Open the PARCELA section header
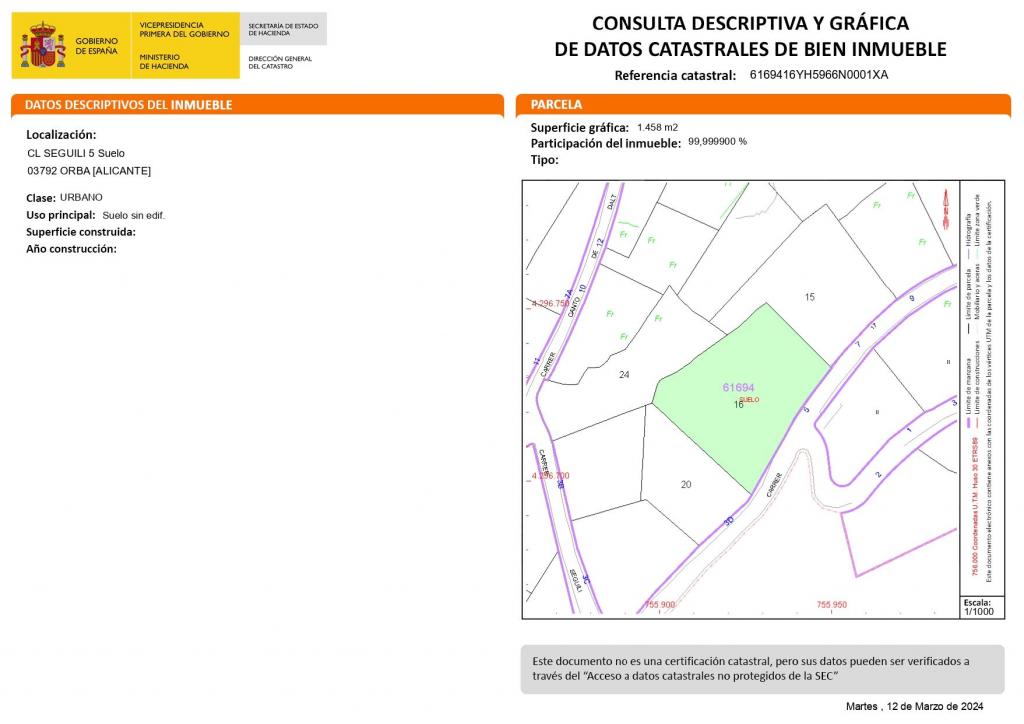The height and width of the screenshot is (724, 1024). click(x=555, y=105)
